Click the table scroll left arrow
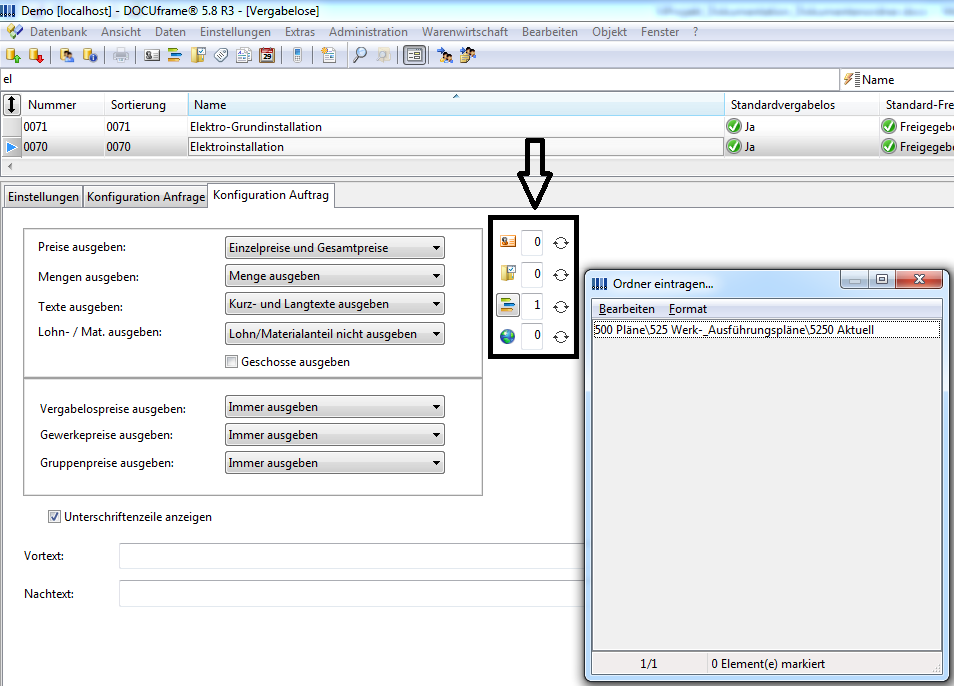 click(10, 166)
